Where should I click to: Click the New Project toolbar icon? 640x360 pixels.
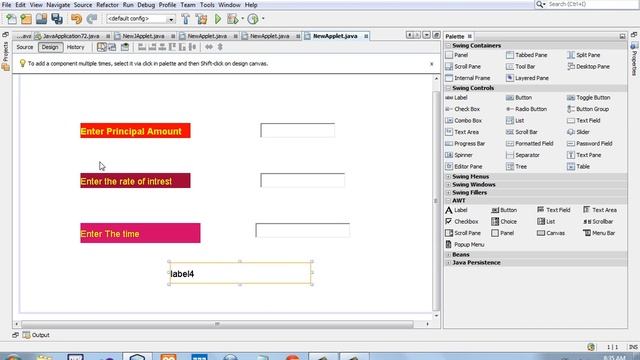pos(26,19)
